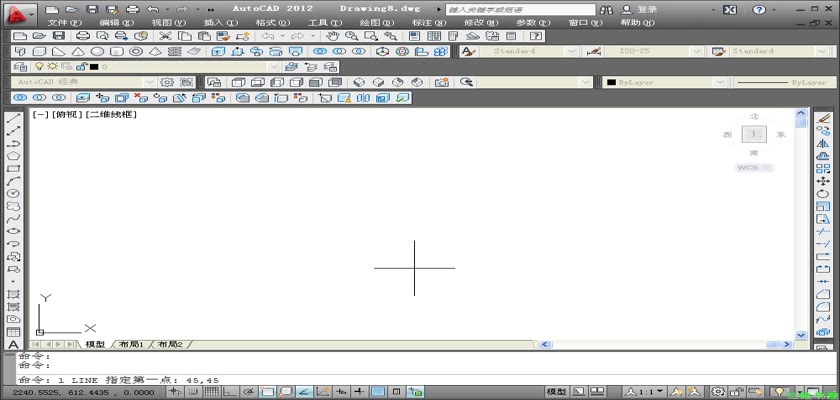Viewport: 840px width, 400px height.
Task: Open the AutoCAD application menu button
Action: pyautogui.click(x=20, y=16)
